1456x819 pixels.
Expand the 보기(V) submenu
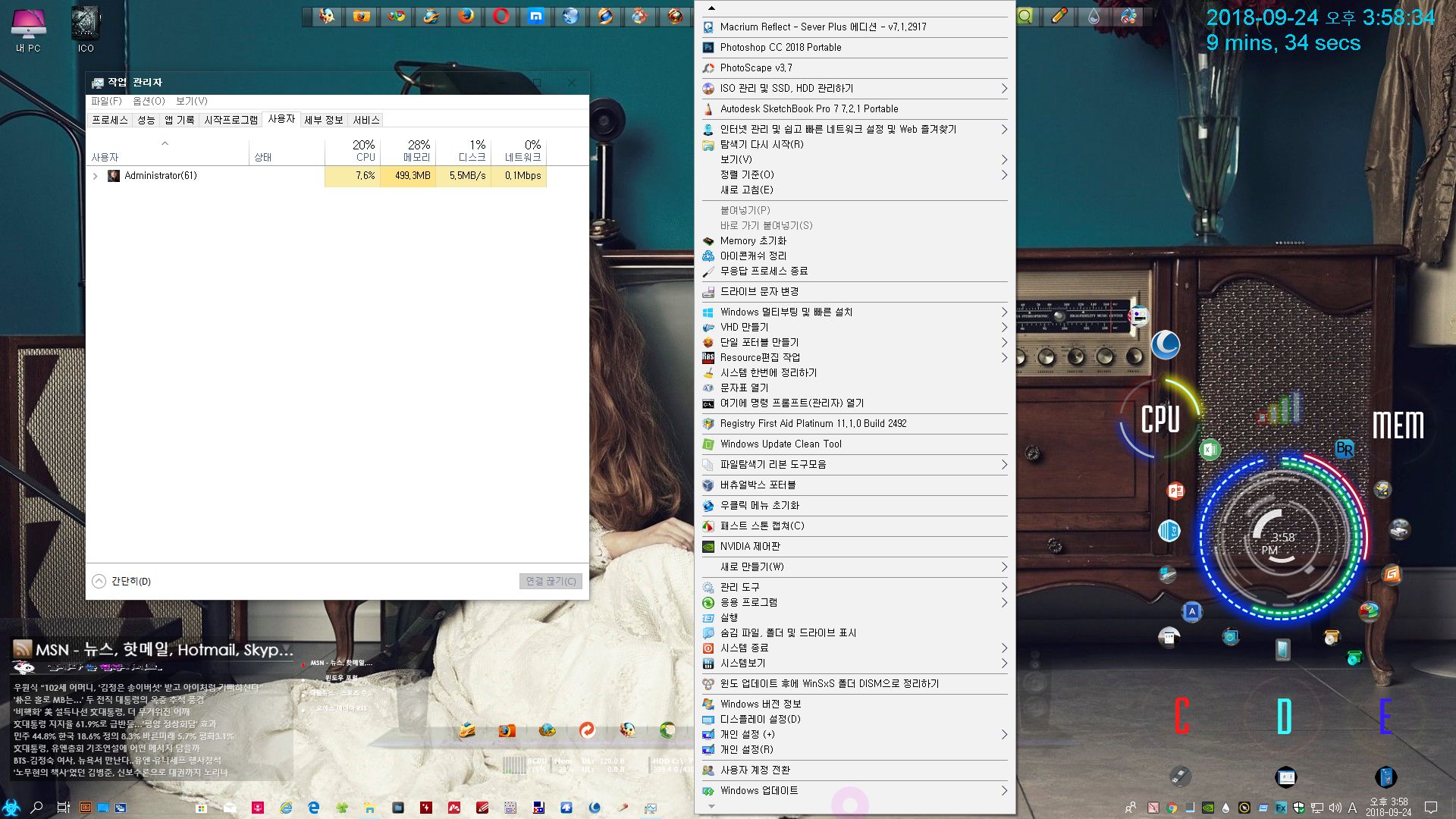click(x=855, y=159)
